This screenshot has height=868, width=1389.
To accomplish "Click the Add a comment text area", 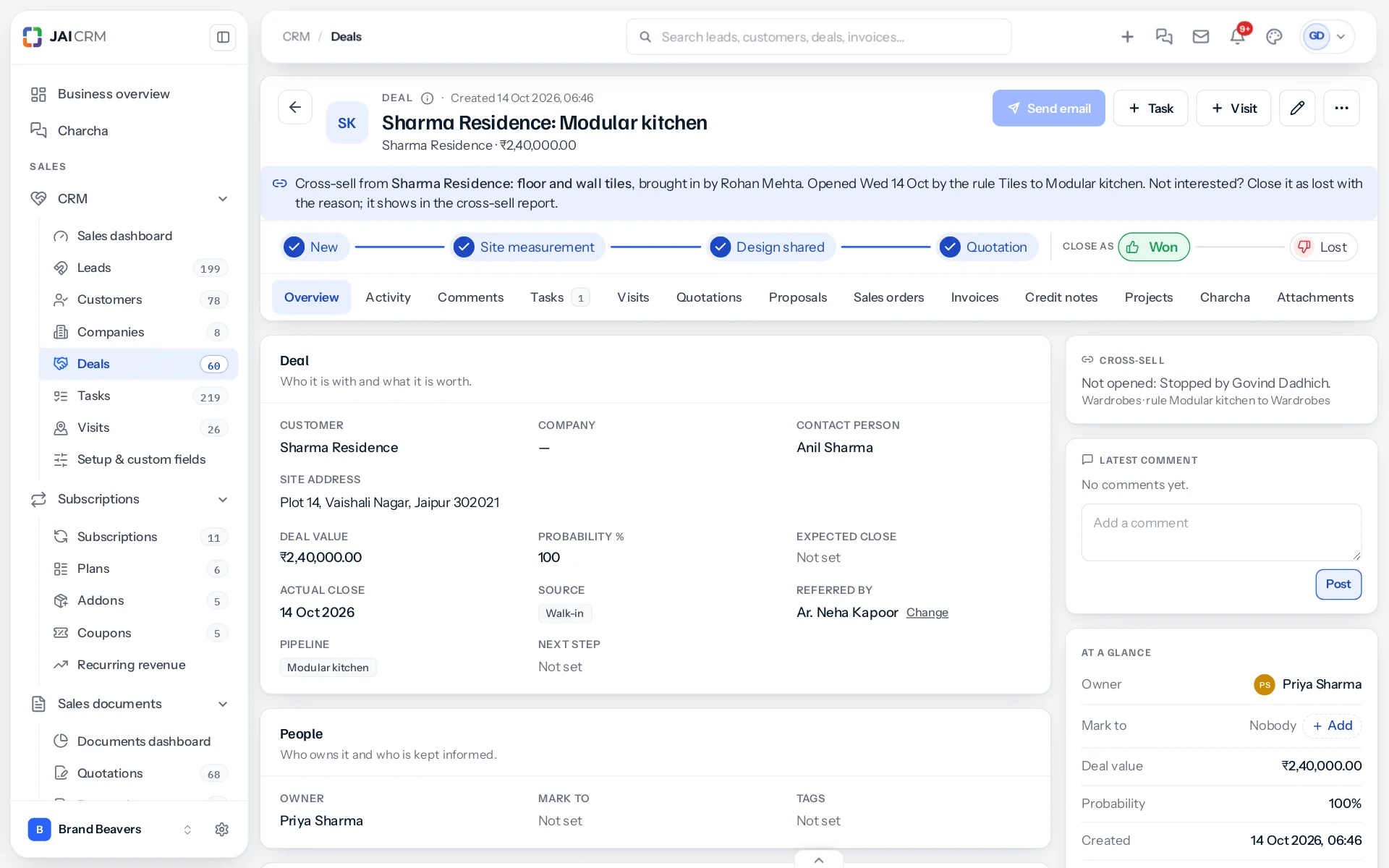I will [1221, 532].
